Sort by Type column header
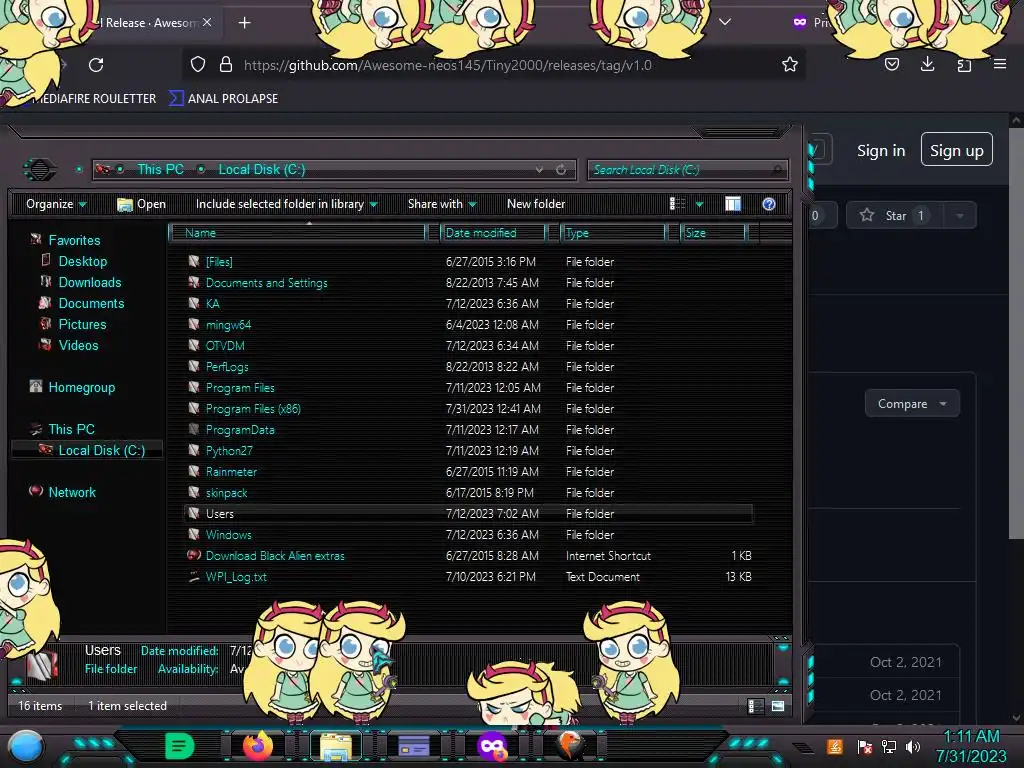Image resolution: width=1024 pixels, height=768 pixels. 613,233
